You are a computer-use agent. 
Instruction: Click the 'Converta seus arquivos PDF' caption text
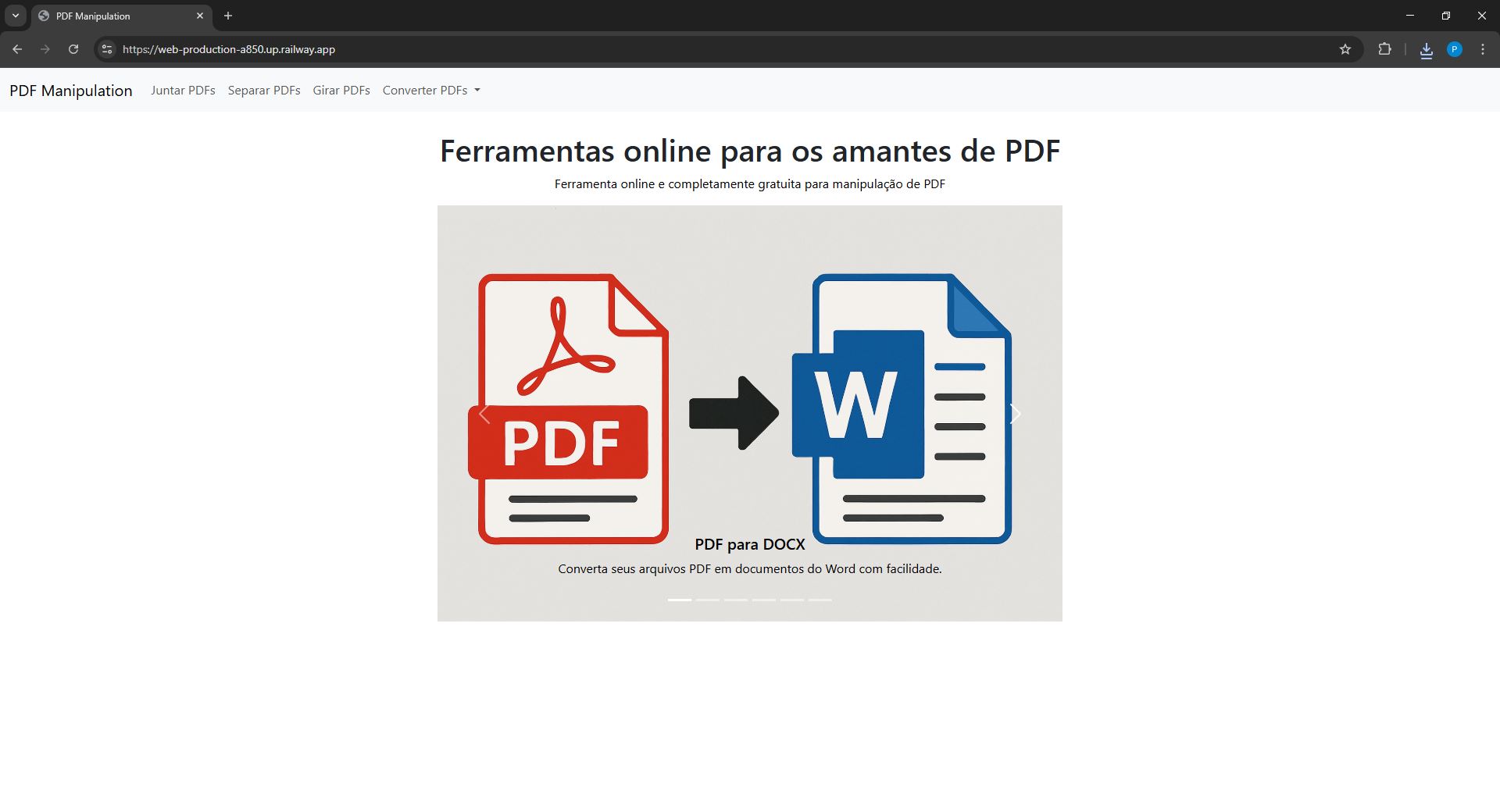pos(750,569)
